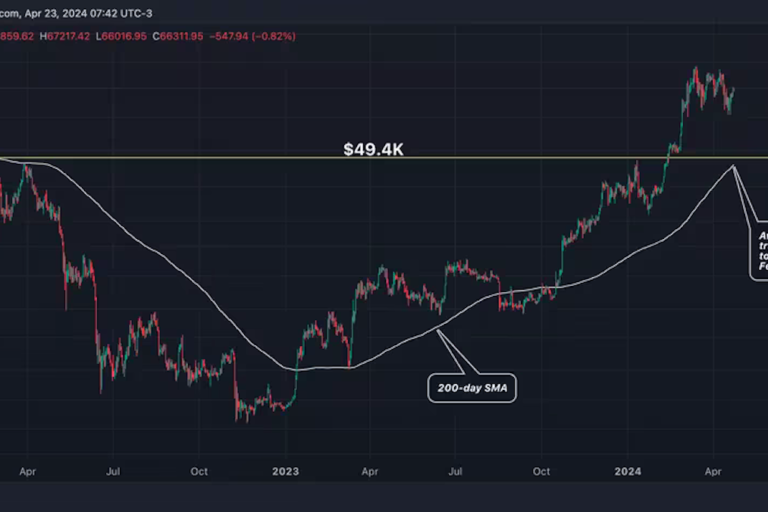This screenshot has height=512, width=768.
Task: Click the close price value C66311.95
Action: (x=208, y=36)
